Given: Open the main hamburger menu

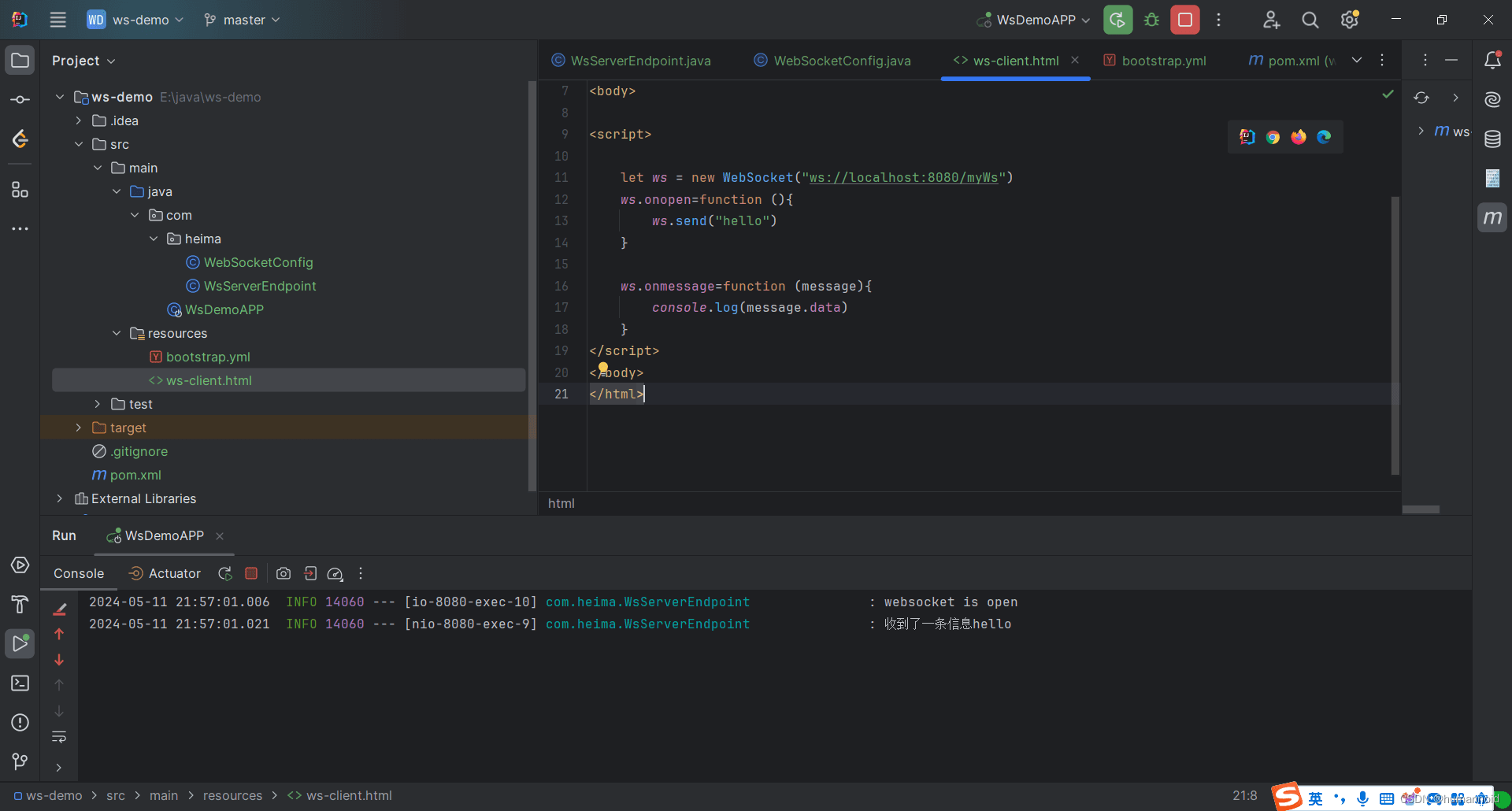Looking at the screenshot, I should (57, 20).
